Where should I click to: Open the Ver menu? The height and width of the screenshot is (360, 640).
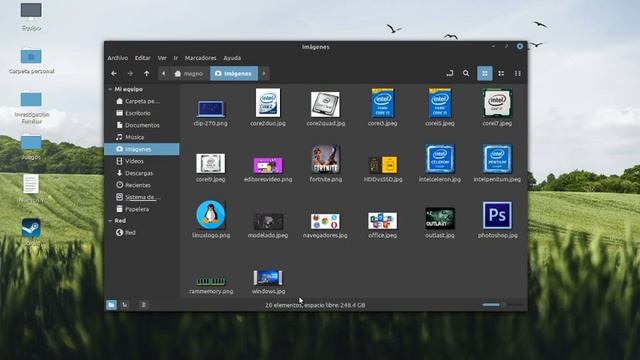coord(162,58)
